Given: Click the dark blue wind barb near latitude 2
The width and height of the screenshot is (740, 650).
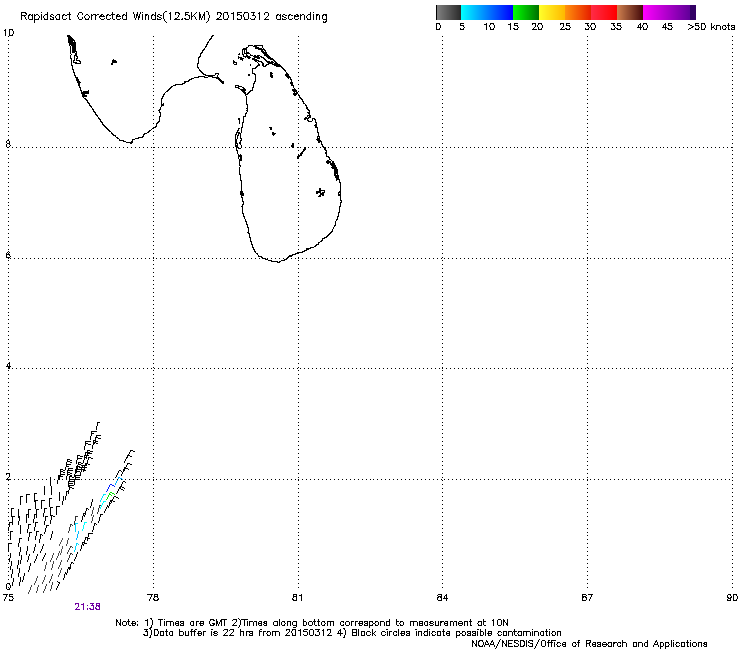Looking at the screenshot, I should (111, 487).
